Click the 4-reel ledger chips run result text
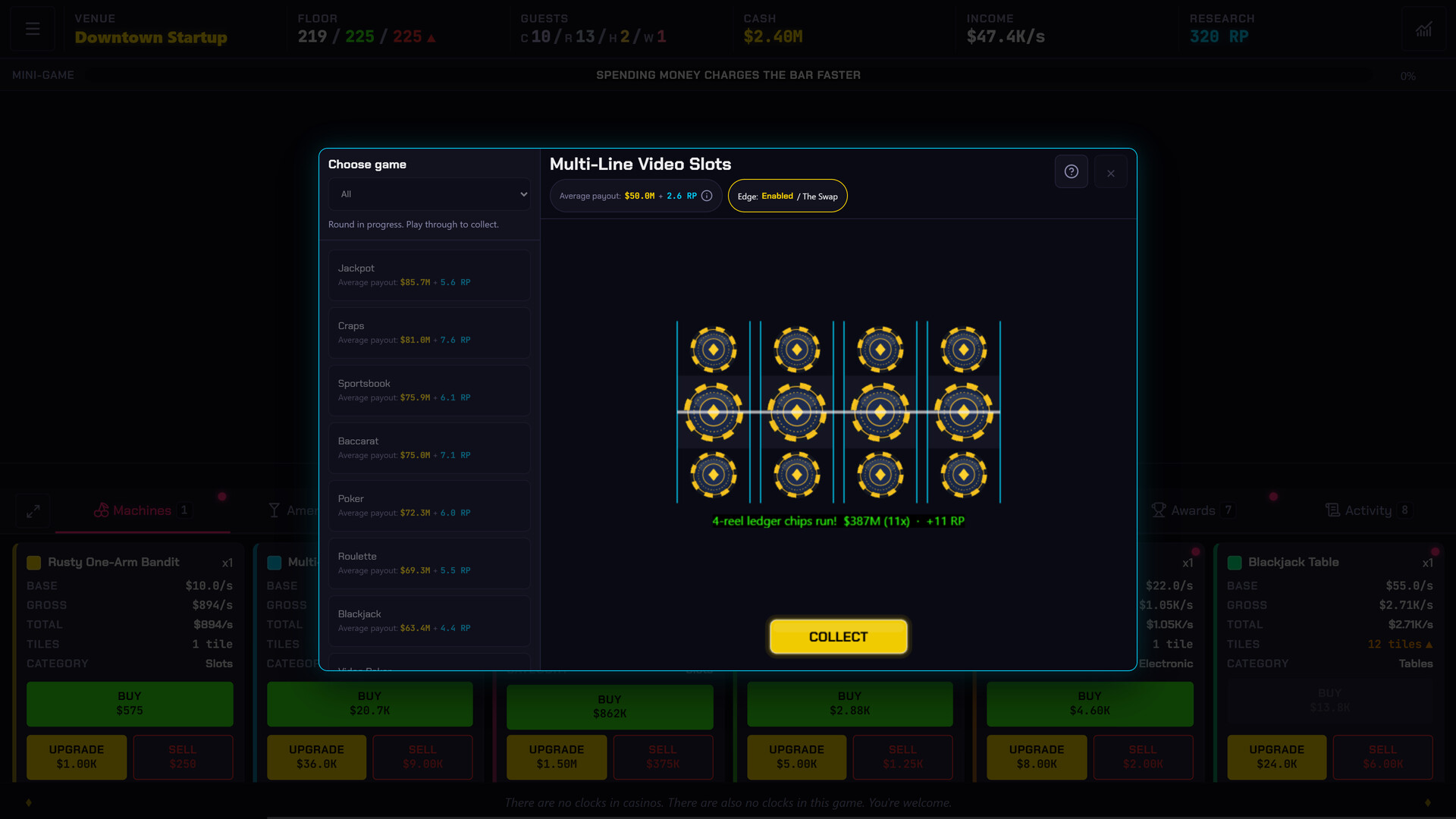Viewport: 1456px width, 819px height. [838, 521]
